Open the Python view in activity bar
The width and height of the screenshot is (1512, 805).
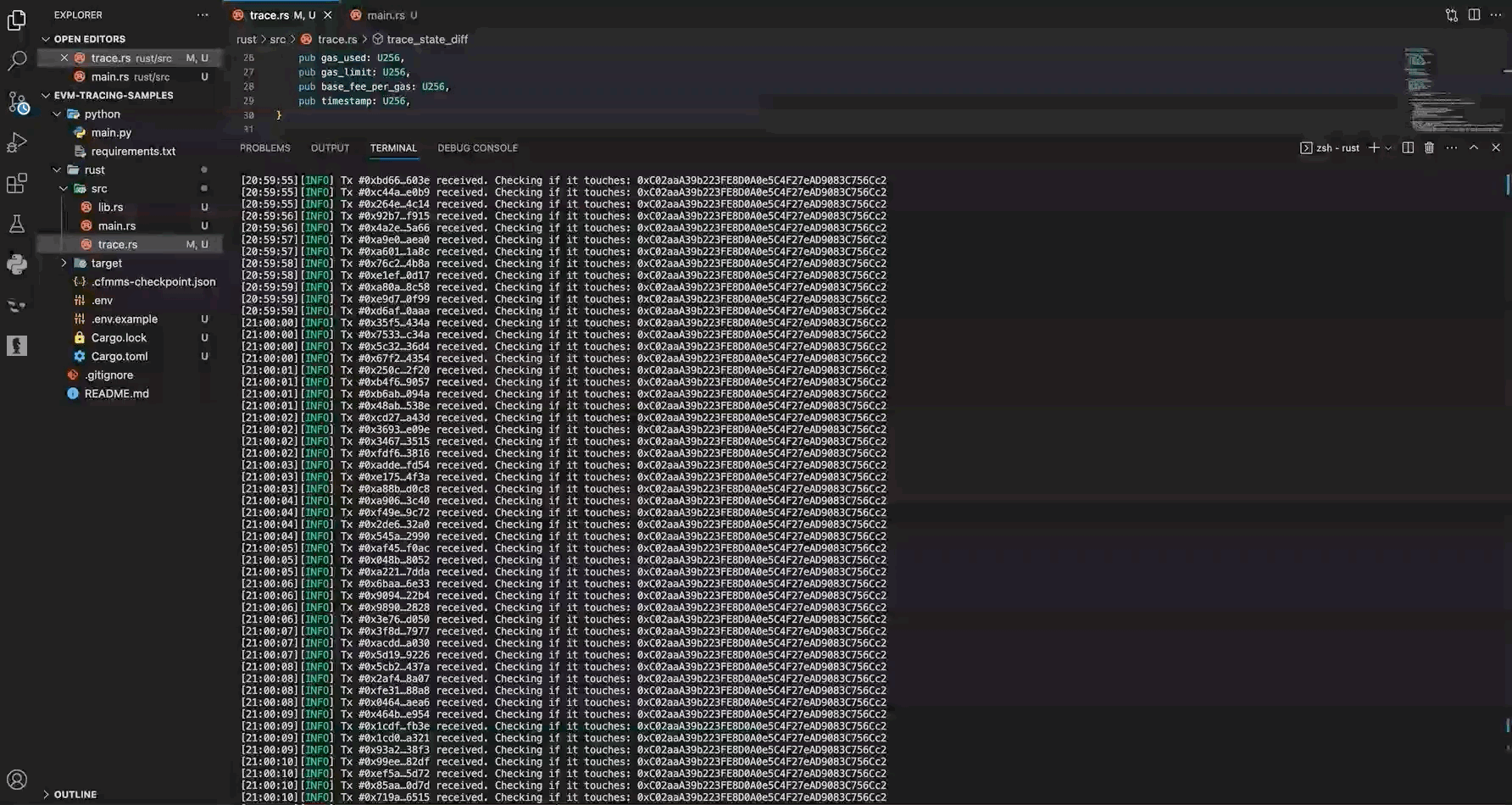pyautogui.click(x=17, y=264)
